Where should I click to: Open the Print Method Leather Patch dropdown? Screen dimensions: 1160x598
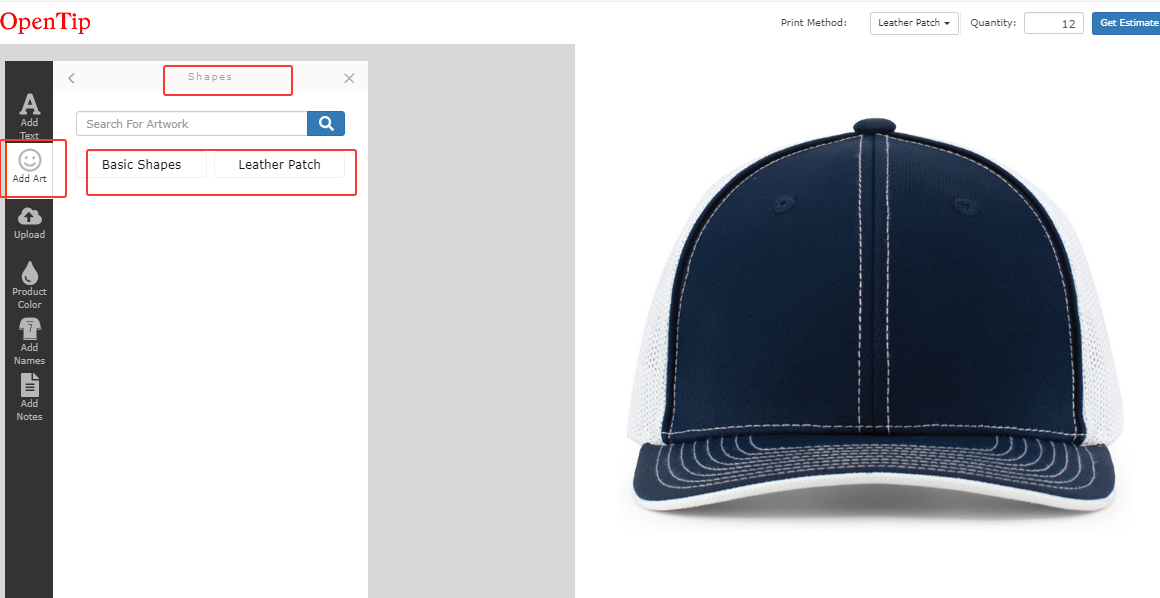click(914, 23)
